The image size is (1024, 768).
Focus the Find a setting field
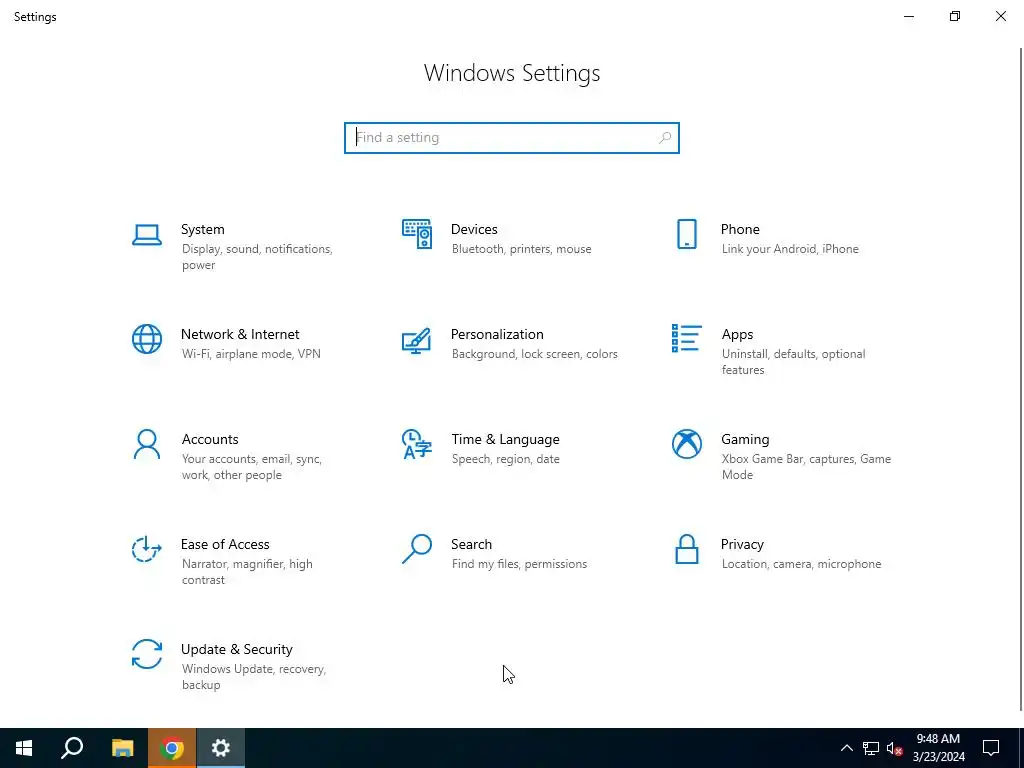point(511,138)
